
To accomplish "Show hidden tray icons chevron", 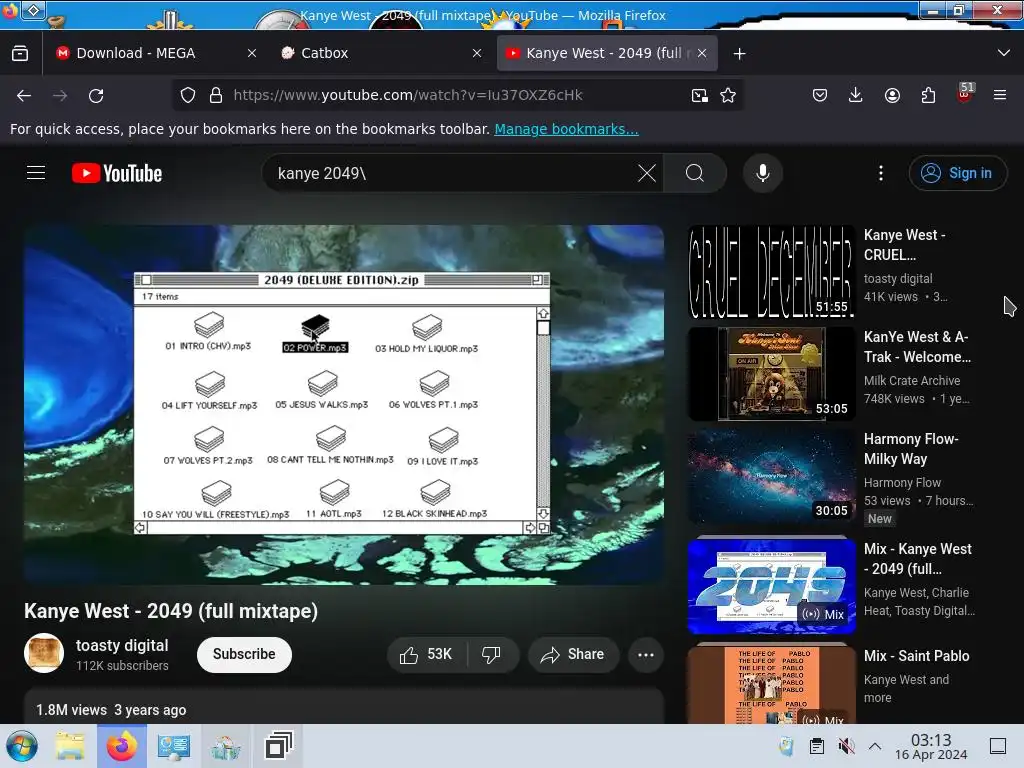I will 875,746.
